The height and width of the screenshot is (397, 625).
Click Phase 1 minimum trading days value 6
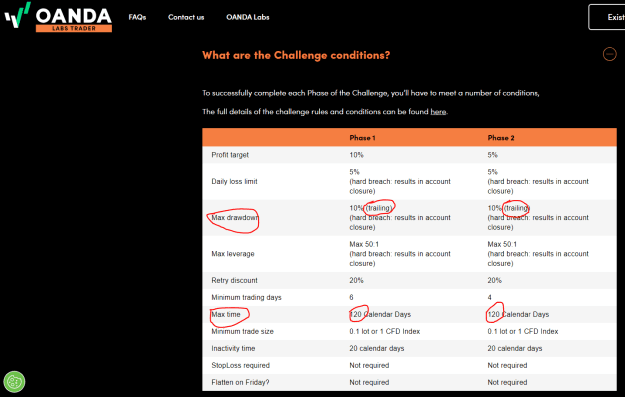[x=351, y=297]
